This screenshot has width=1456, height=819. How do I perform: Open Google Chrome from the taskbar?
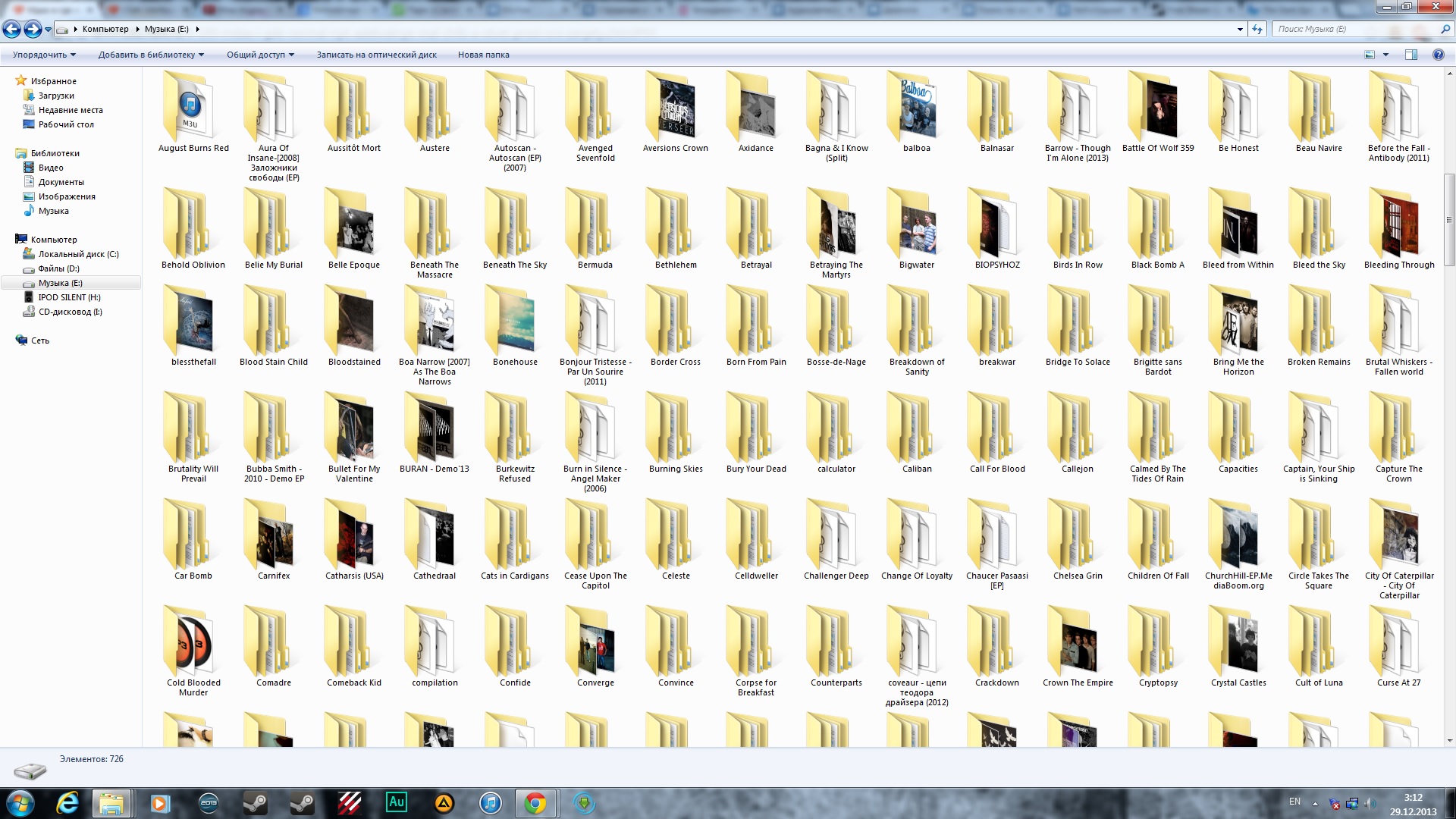pos(535,802)
